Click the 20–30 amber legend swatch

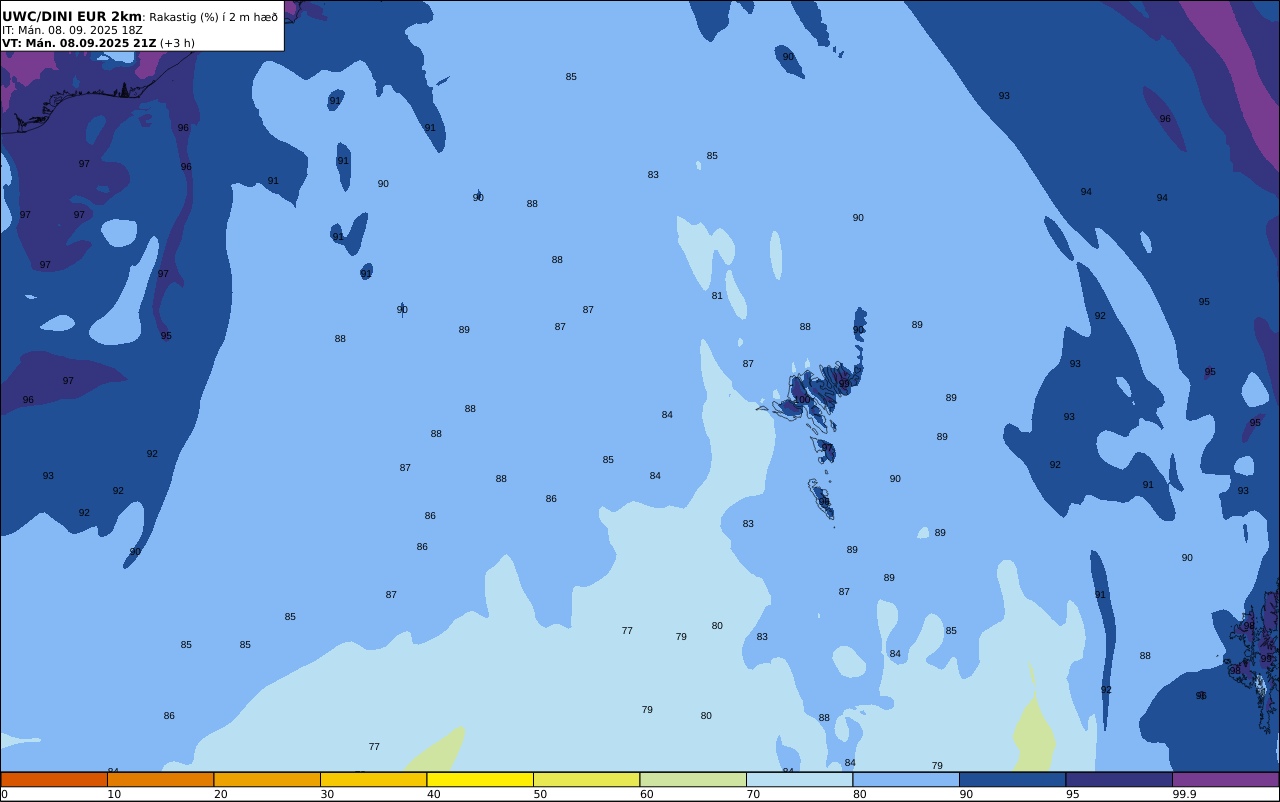[267, 779]
